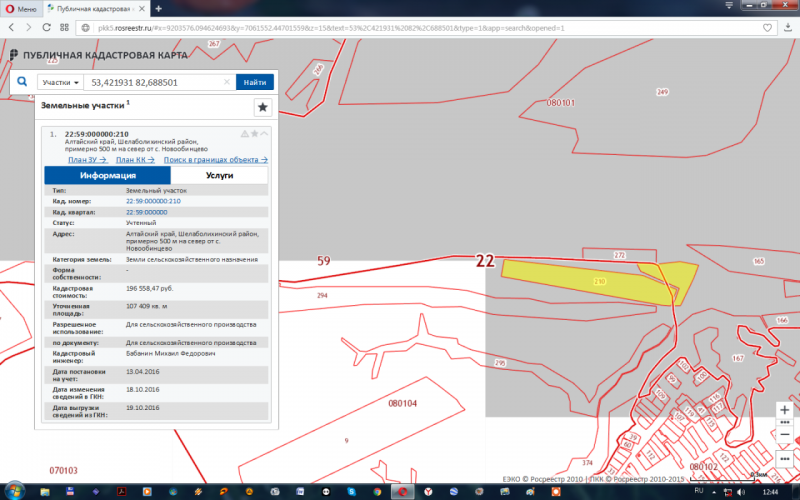Show hidden tray icons with the arrow

tap(714, 492)
